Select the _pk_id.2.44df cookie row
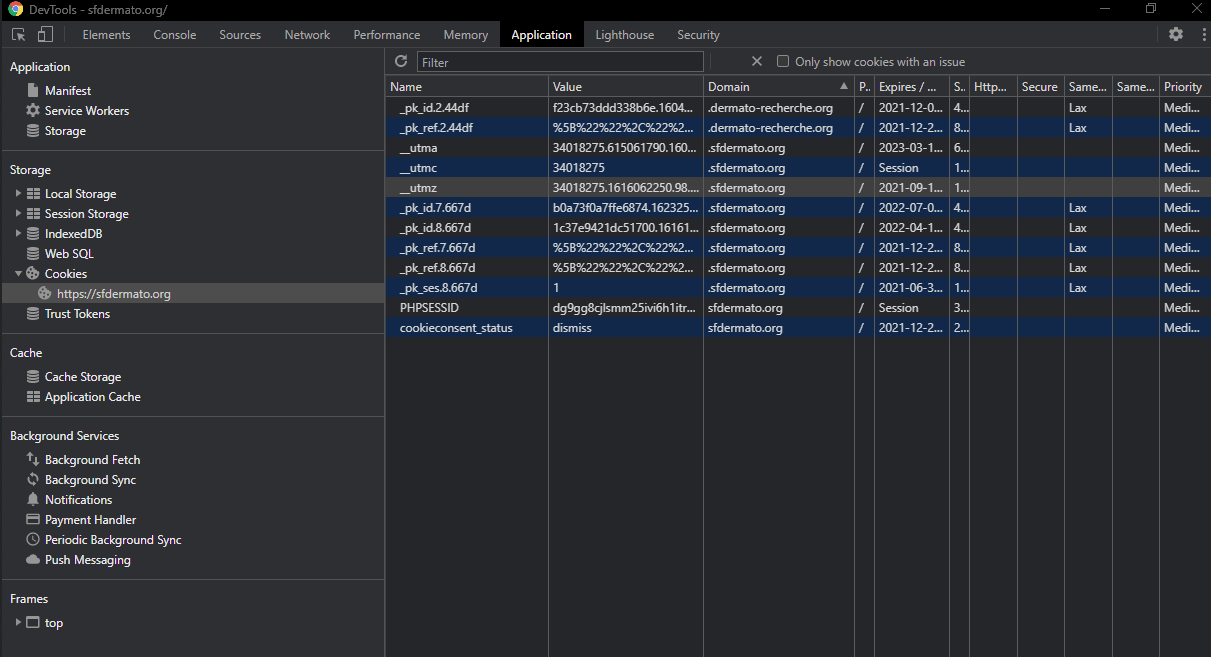This screenshot has height=657, width=1211. tap(798, 108)
